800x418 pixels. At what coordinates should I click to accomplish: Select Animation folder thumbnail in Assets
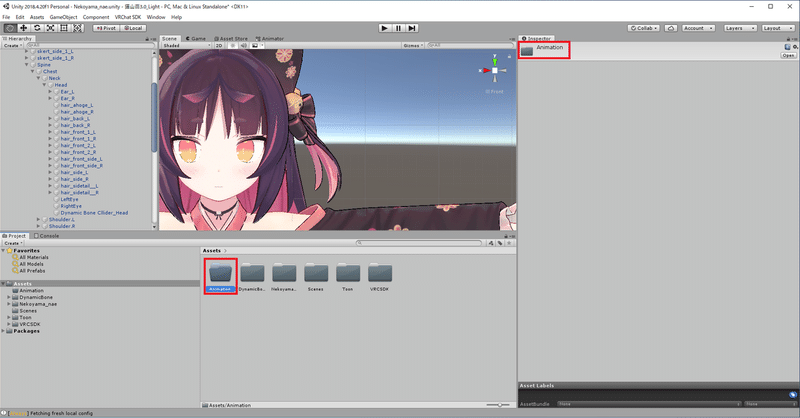click(221, 276)
